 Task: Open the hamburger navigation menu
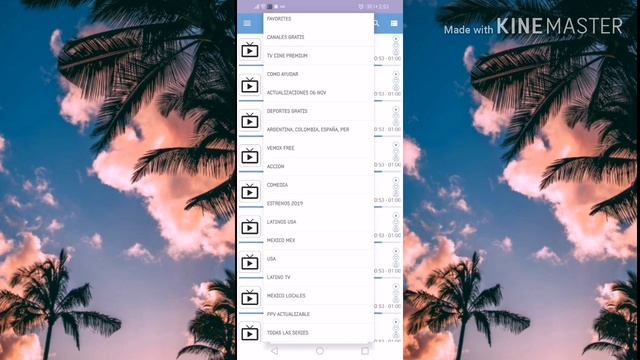[x=247, y=23]
